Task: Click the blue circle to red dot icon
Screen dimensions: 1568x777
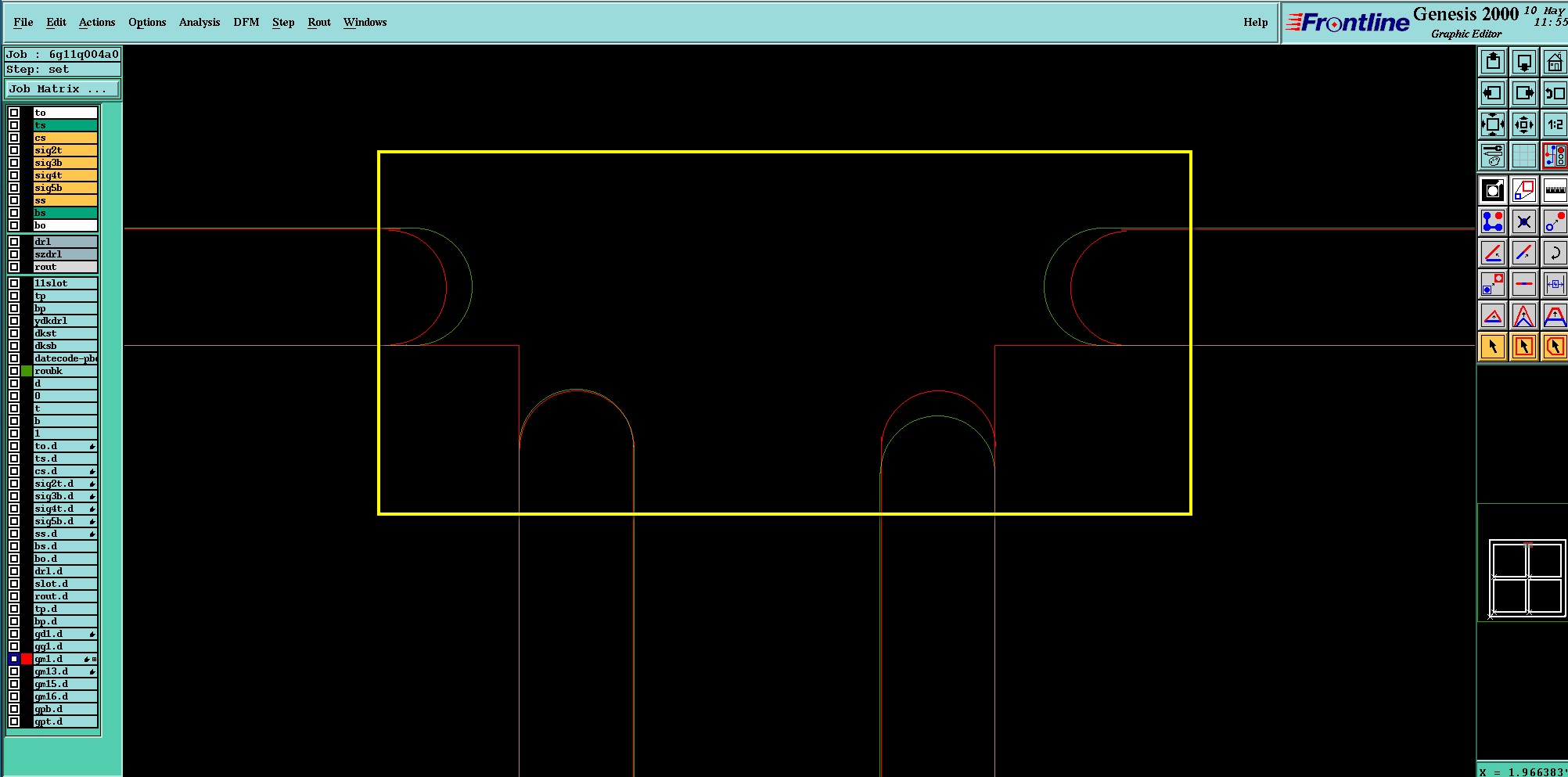Action: [1554, 221]
